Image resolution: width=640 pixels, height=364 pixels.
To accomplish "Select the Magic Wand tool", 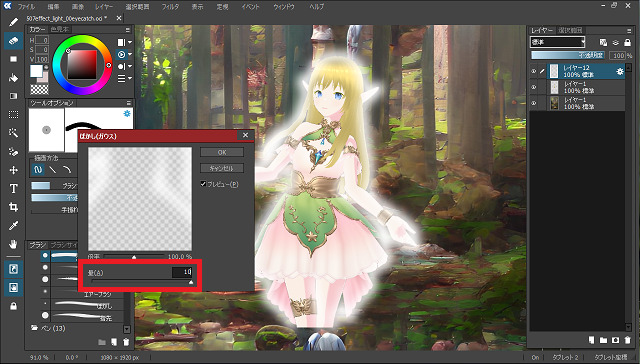I will click(13, 133).
